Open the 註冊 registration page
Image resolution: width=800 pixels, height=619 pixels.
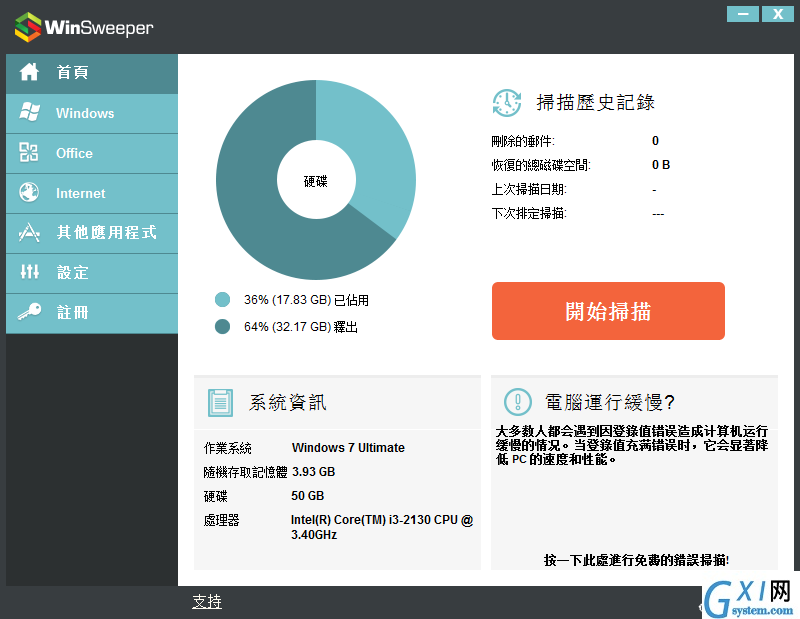[x=92, y=313]
